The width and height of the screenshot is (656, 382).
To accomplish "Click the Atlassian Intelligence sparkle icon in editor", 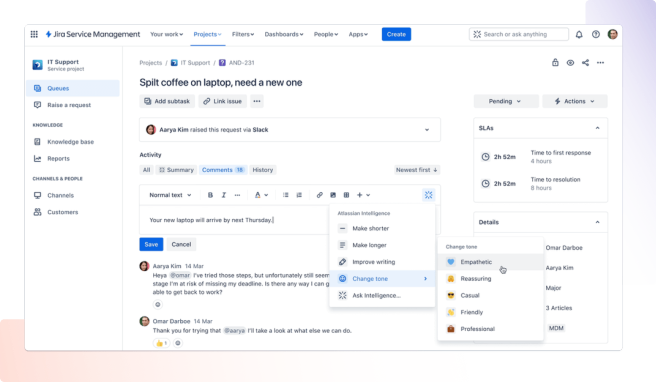I will click(428, 195).
